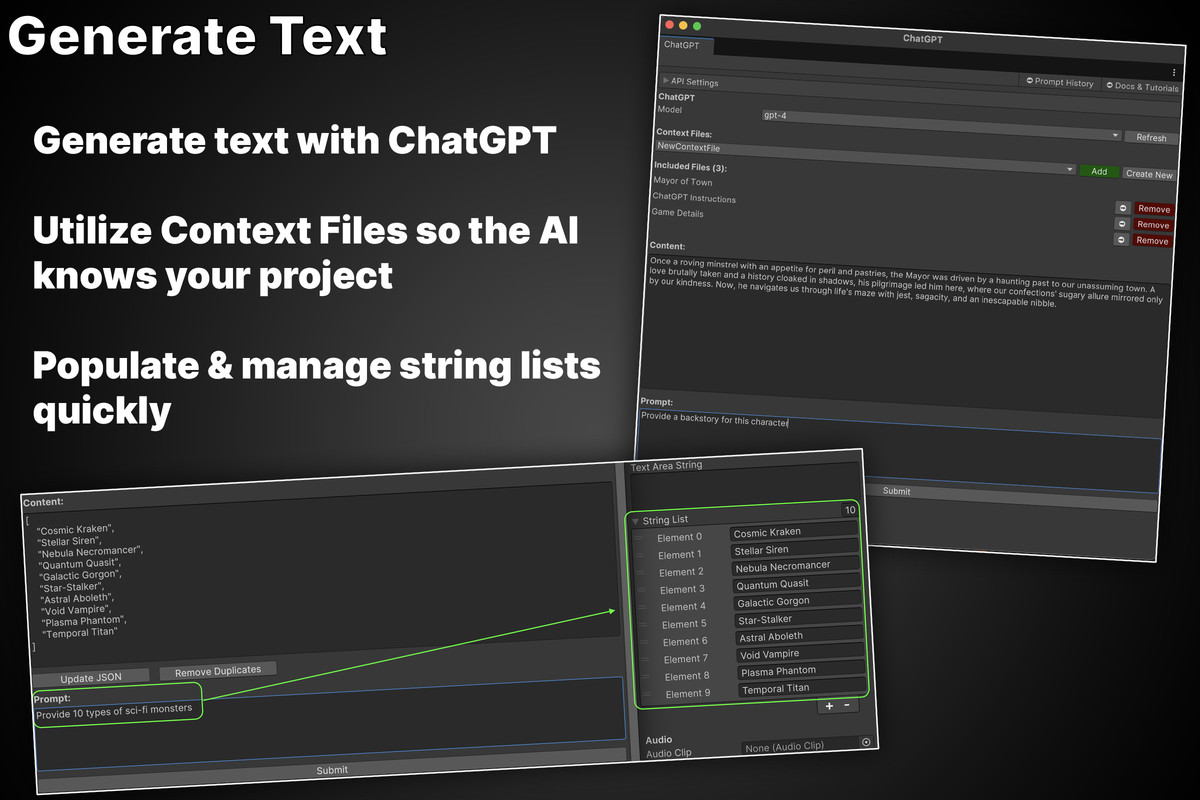Grab the drag handle of Element 9

[647, 693]
